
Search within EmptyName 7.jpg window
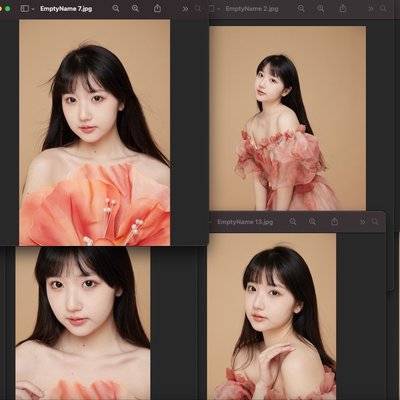click(x=198, y=9)
